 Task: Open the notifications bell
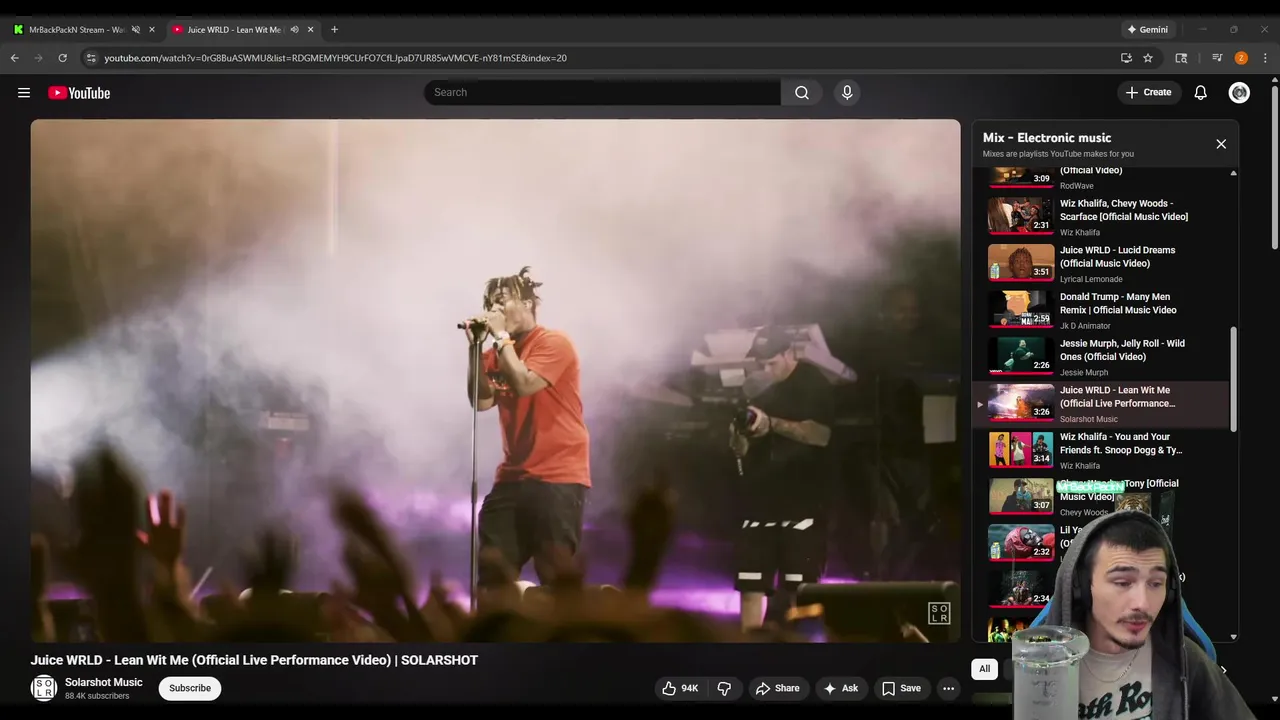pos(1200,92)
